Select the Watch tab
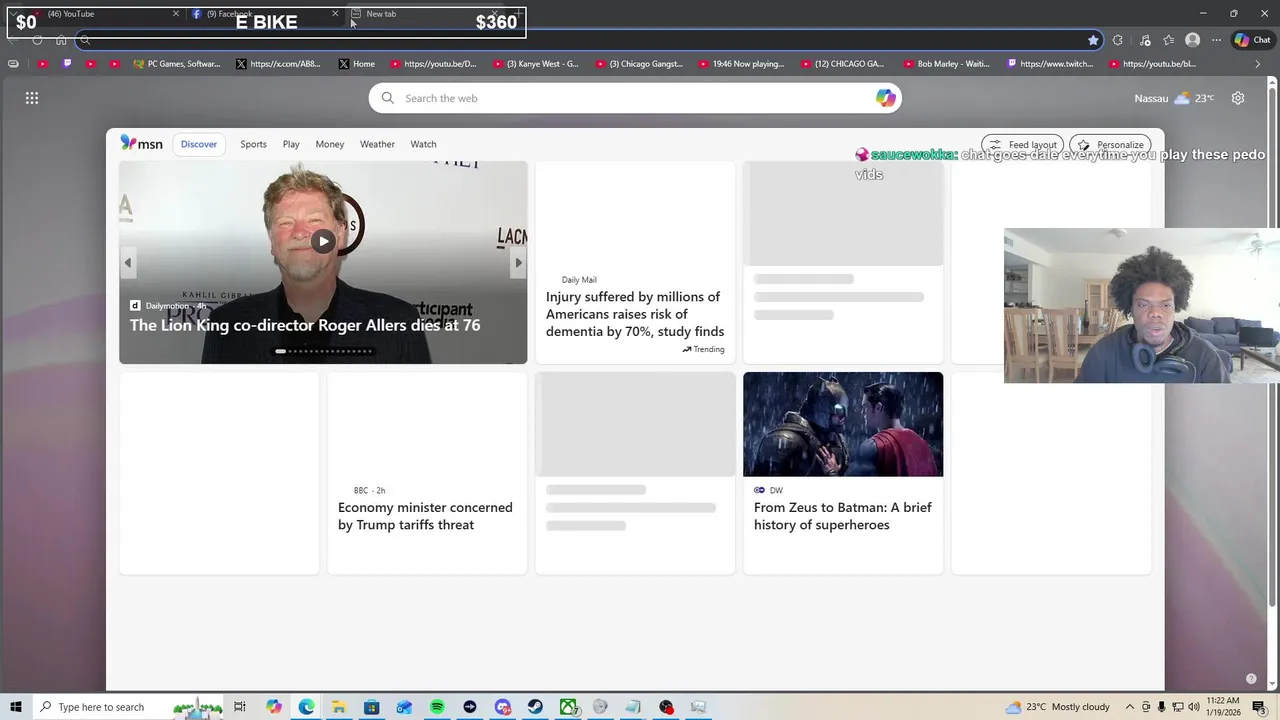The height and width of the screenshot is (720, 1280). (423, 144)
